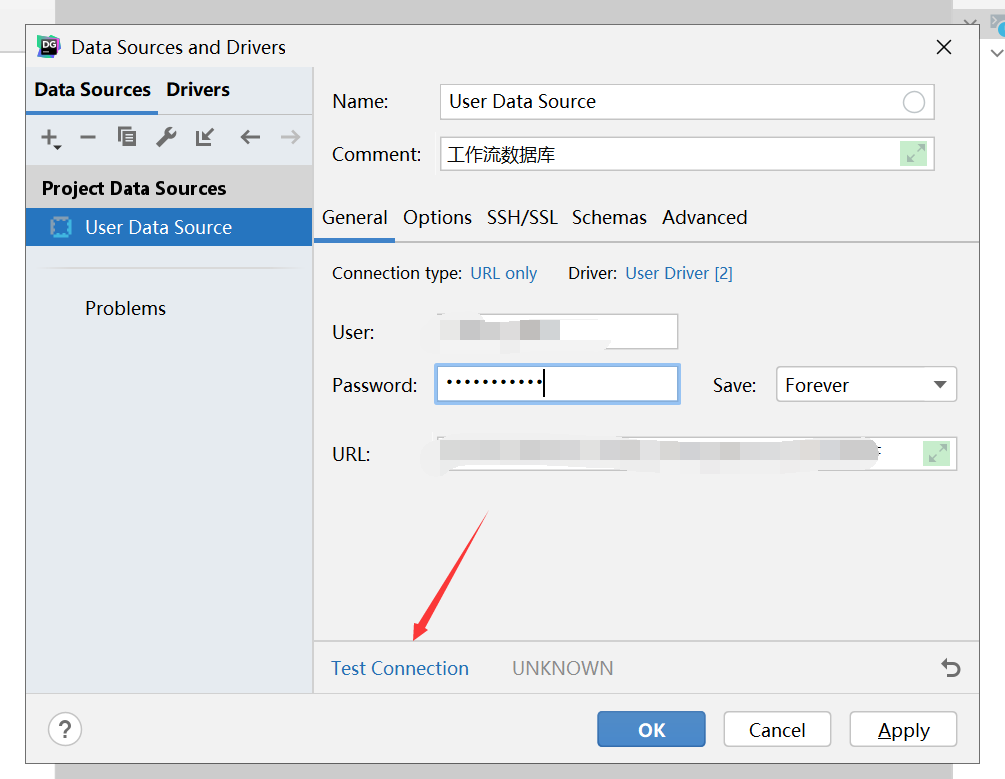Focus the URL input field

(697, 453)
